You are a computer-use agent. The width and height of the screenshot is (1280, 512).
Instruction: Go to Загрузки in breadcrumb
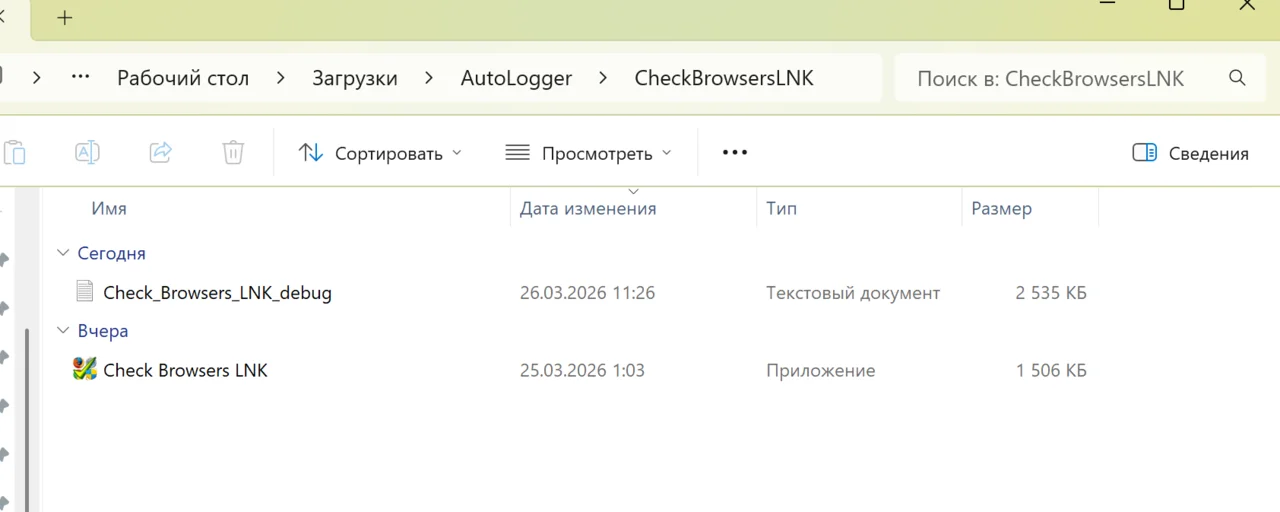355,78
